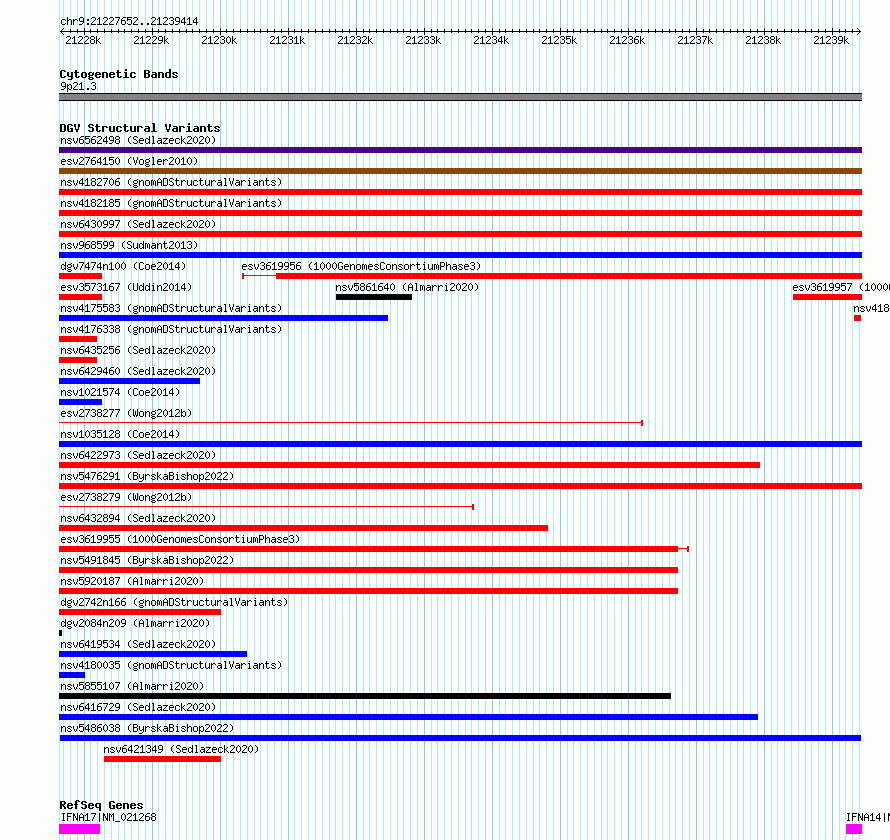The height and width of the screenshot is (840, 890).
Task: Click nsv5486038 (ByrskaBishop2022) label
Action: click(147, 728)
